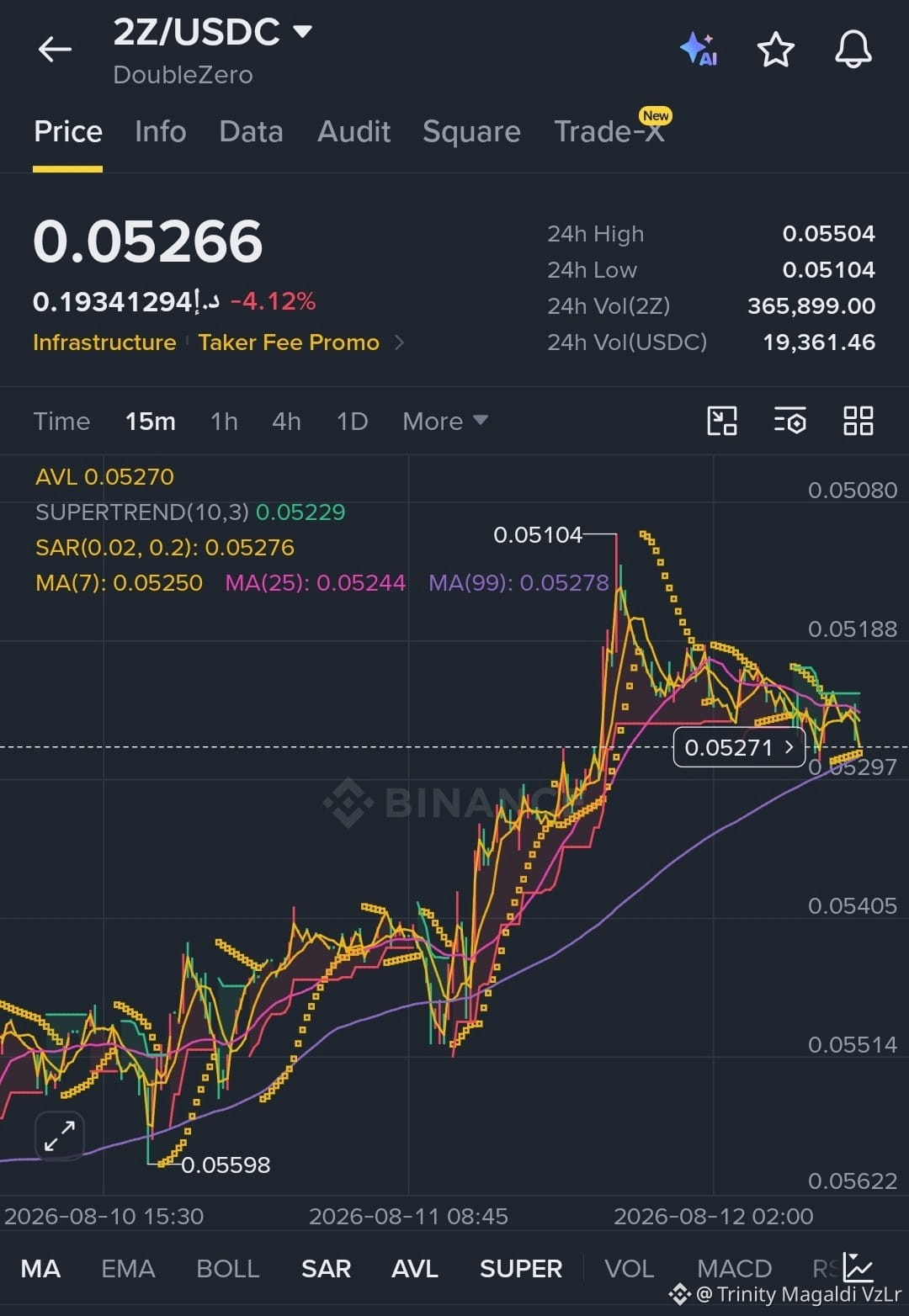The height and width of the screenshot is (1316, 909).
Task: Tap the 0.05104 chart high marker
Action: click(538, 534)
